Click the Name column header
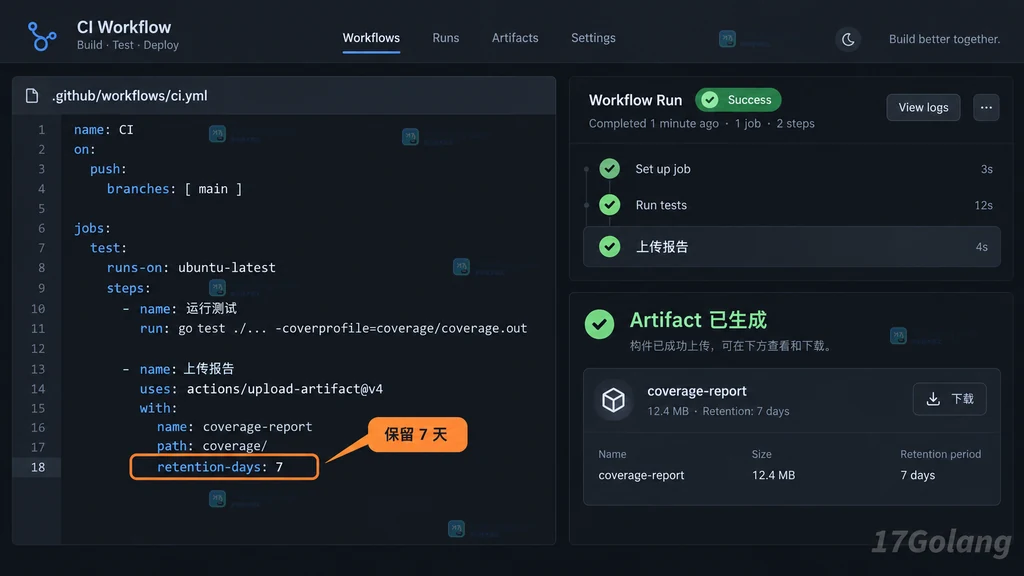Viewport: 1024px width, 576px height. click(612, 454)
